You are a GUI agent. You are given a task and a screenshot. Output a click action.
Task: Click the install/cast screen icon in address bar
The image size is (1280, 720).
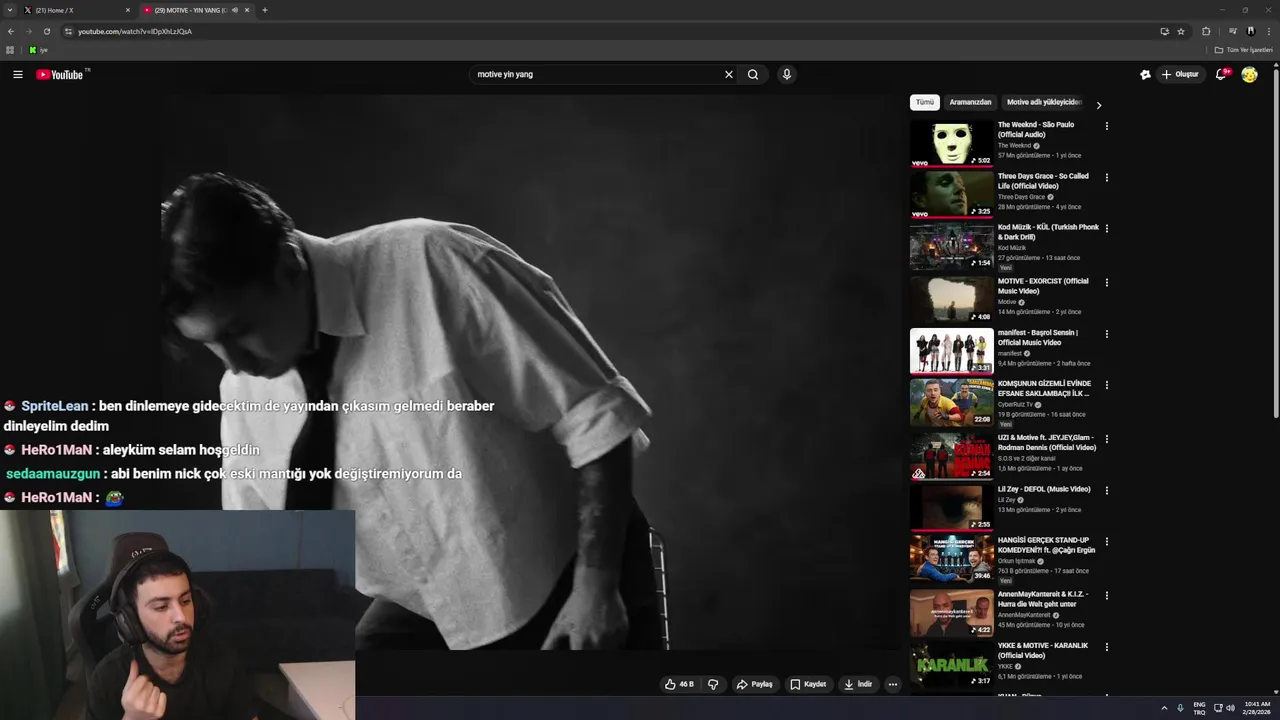1164,31
